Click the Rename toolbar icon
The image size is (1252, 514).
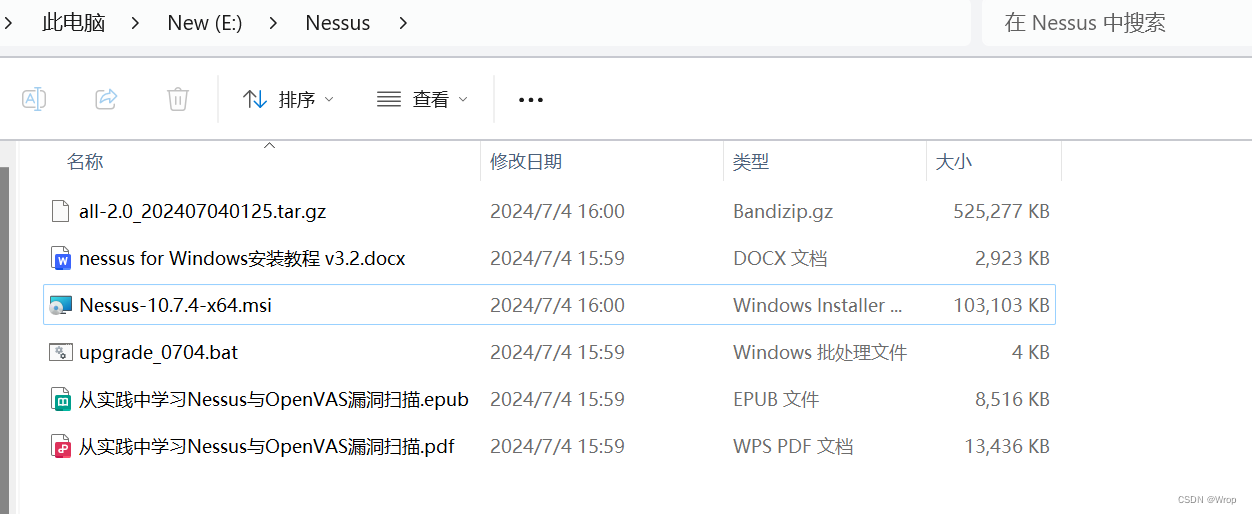(34, 99)
